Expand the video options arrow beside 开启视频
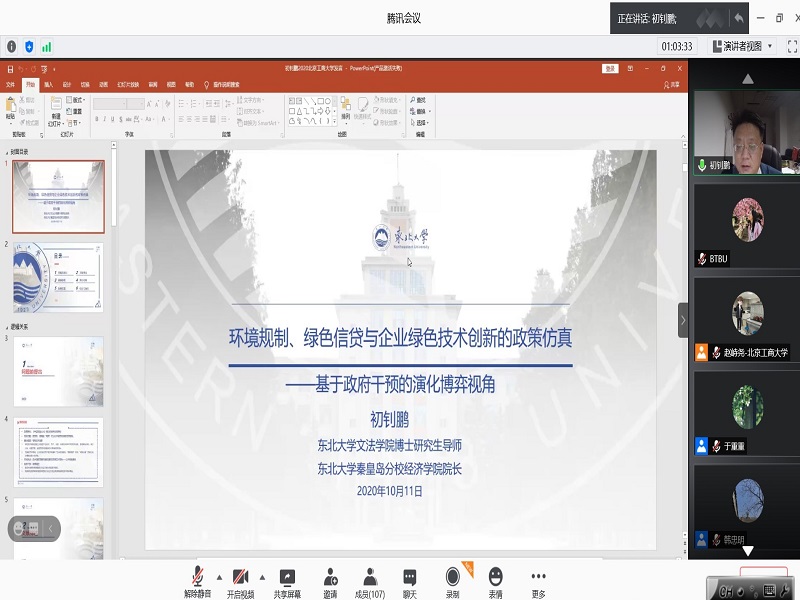Screen dimensions: 800x600 [263, 577]
